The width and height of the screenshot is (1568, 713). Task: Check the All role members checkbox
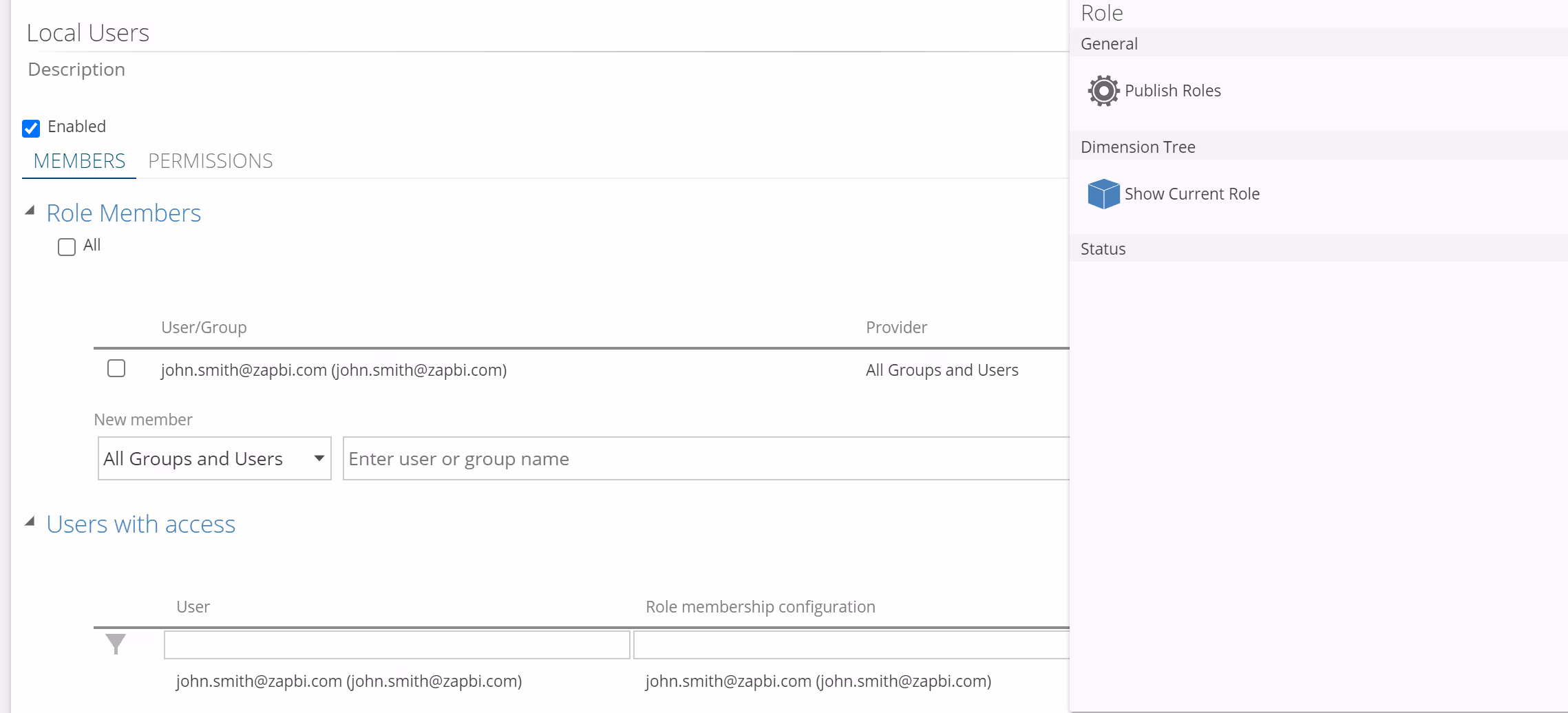pos(67,247)
